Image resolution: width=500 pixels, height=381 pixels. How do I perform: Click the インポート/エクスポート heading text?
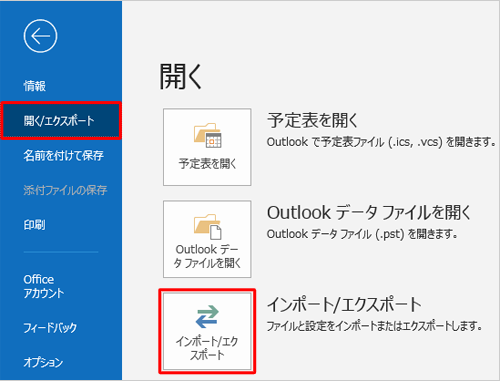tap(344, 304)
